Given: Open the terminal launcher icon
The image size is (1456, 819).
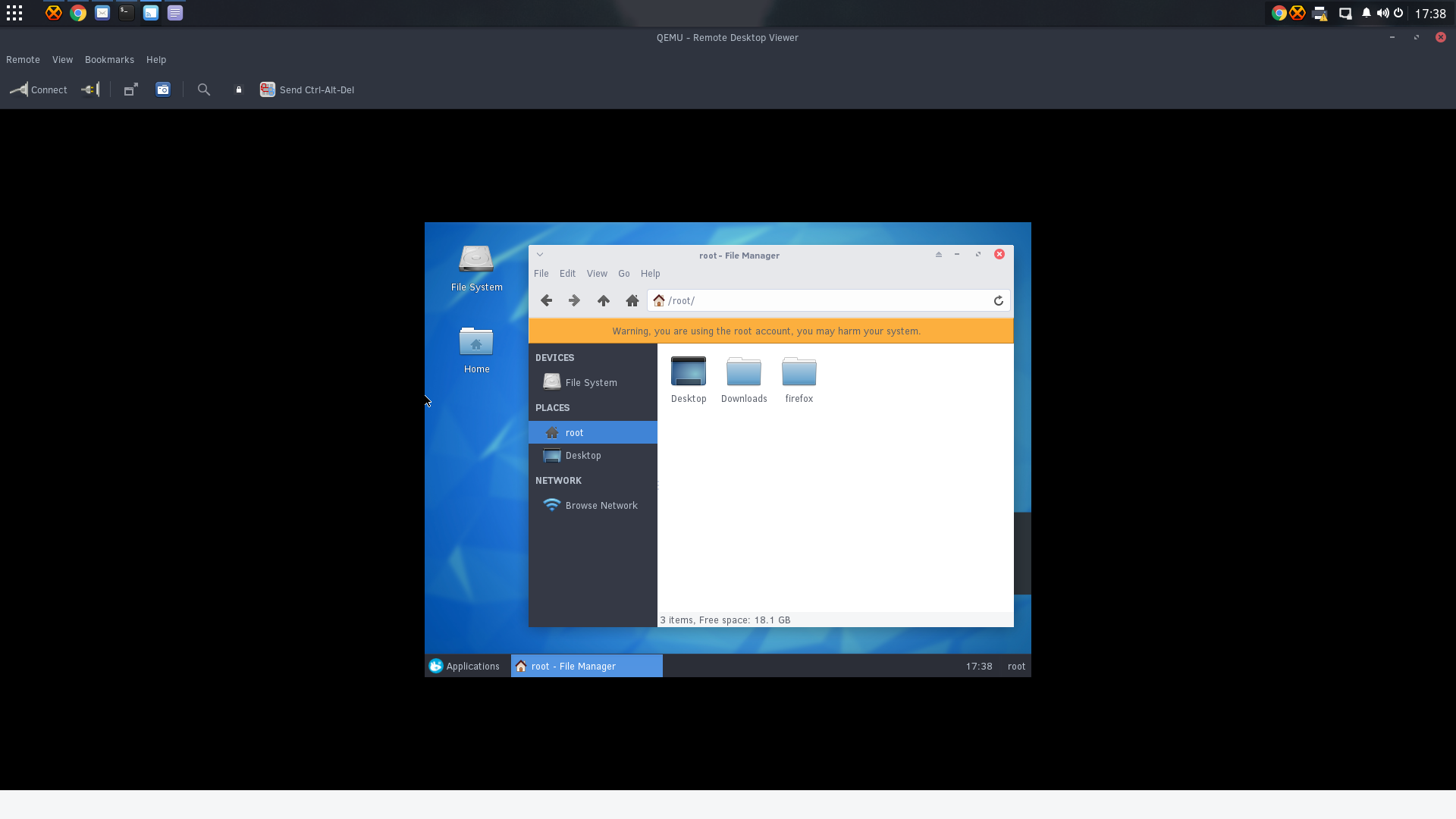Looking at the screenshot, I should click(x=127, y=13).
